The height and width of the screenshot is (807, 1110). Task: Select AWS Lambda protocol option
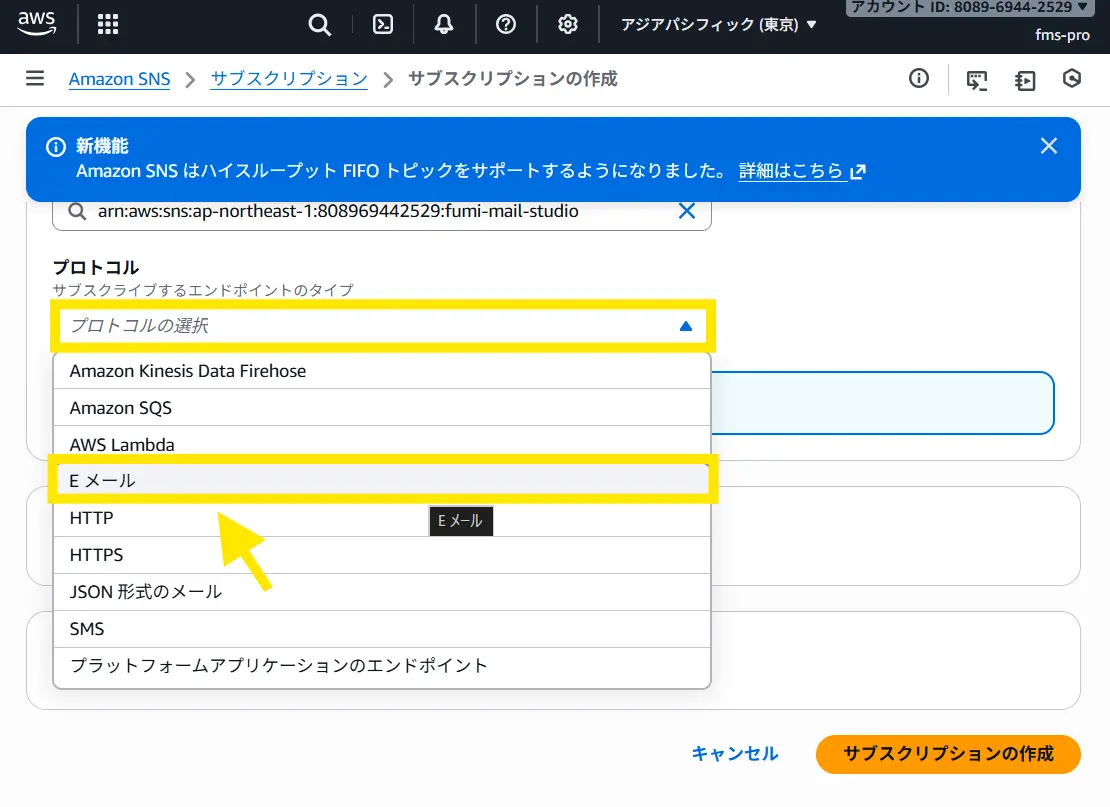tap(380, 445)
